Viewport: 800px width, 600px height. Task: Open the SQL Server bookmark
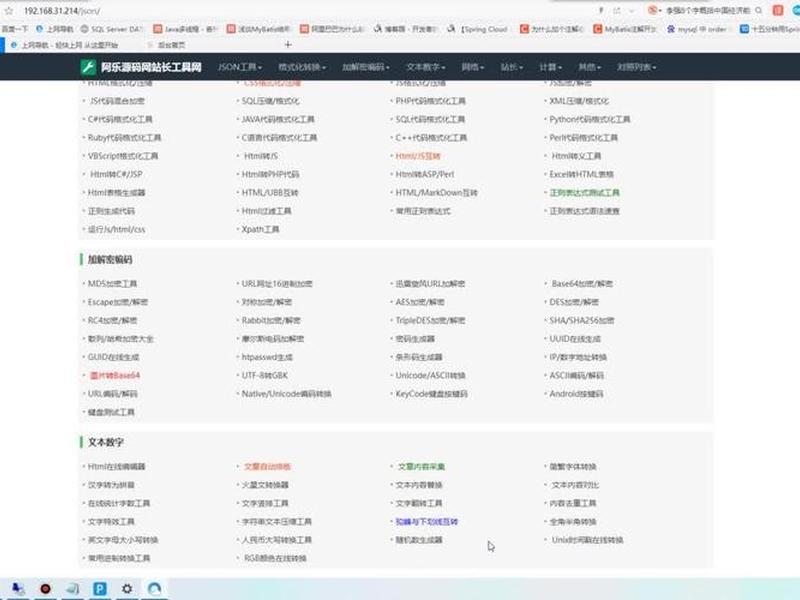pyautogui.click(x=111, y=29)
